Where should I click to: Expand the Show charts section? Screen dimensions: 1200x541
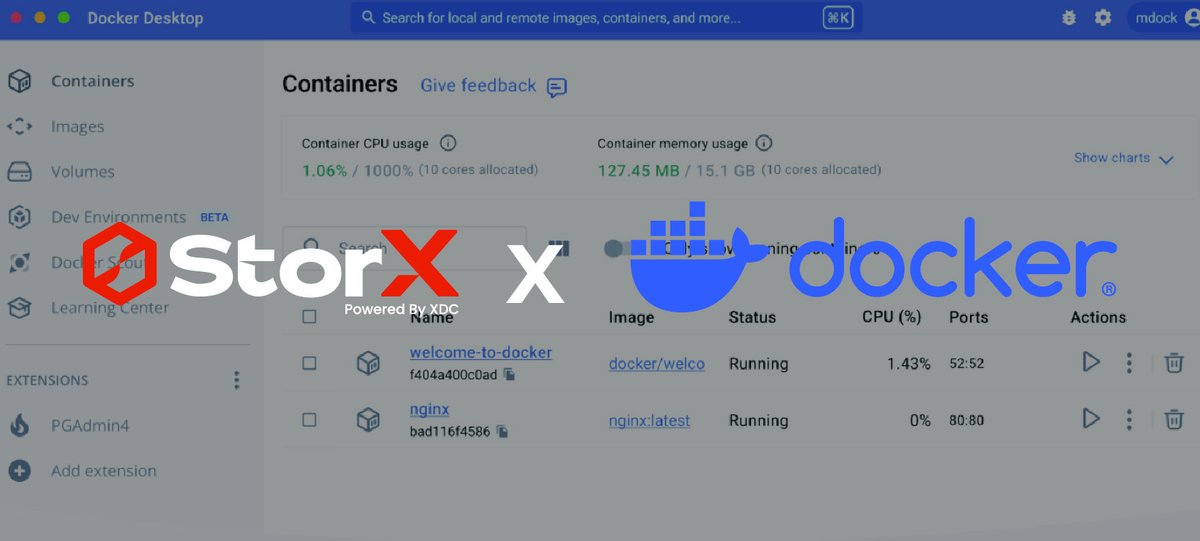[1123, 158]
